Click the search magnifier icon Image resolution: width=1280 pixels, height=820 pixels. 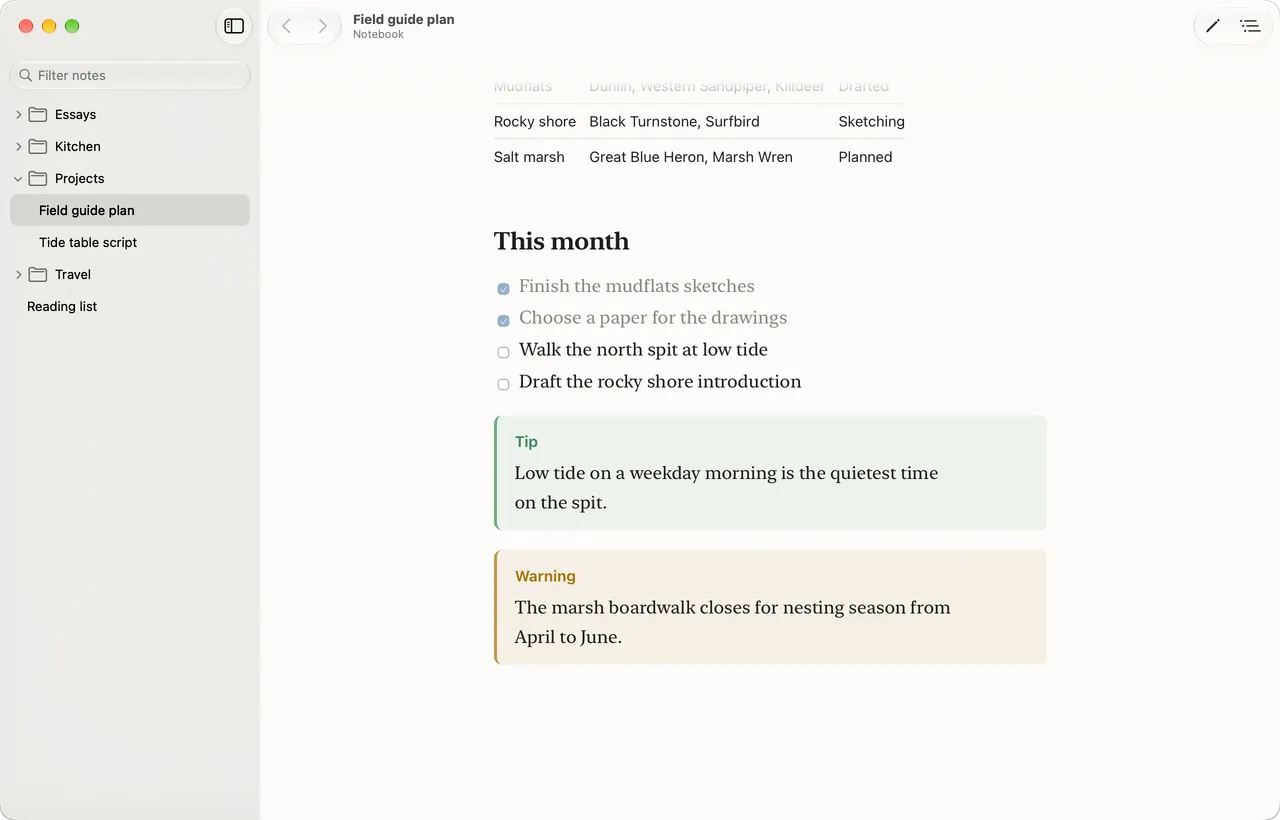point(26,75)
